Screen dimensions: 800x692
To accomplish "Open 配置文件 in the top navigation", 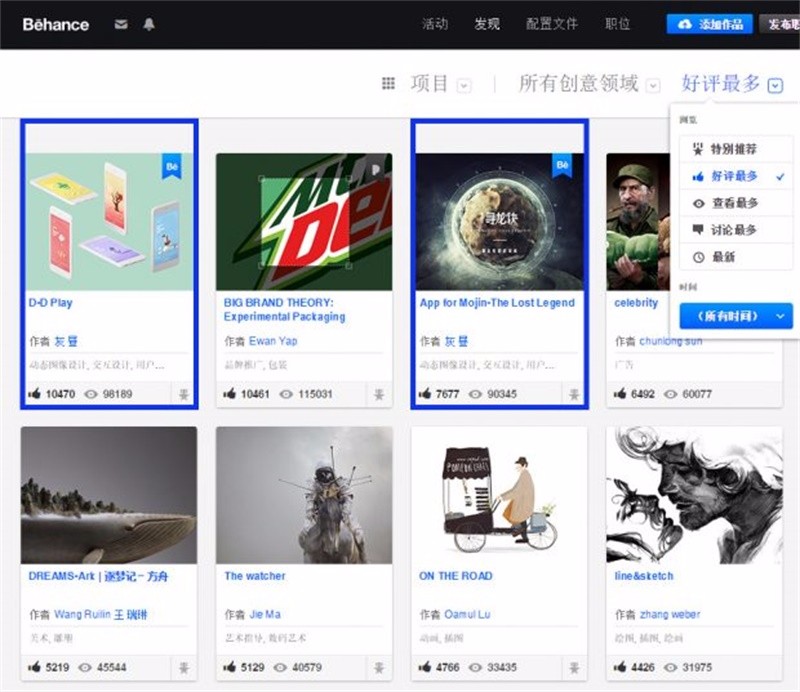I will tap(552, 24).
